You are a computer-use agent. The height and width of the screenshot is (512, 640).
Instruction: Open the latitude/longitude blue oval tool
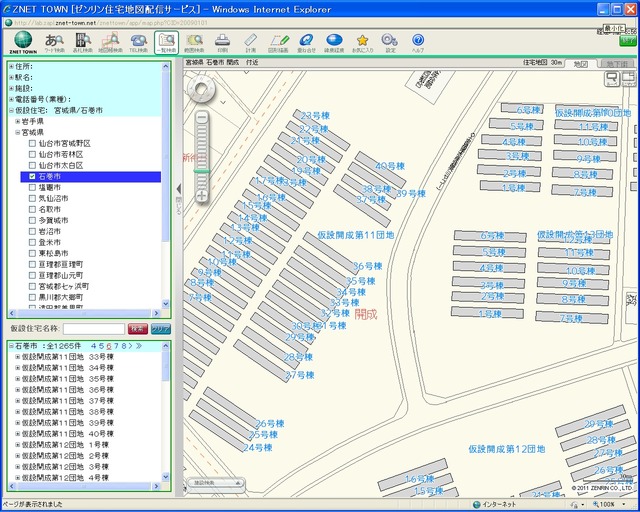(x=334, y=42)
